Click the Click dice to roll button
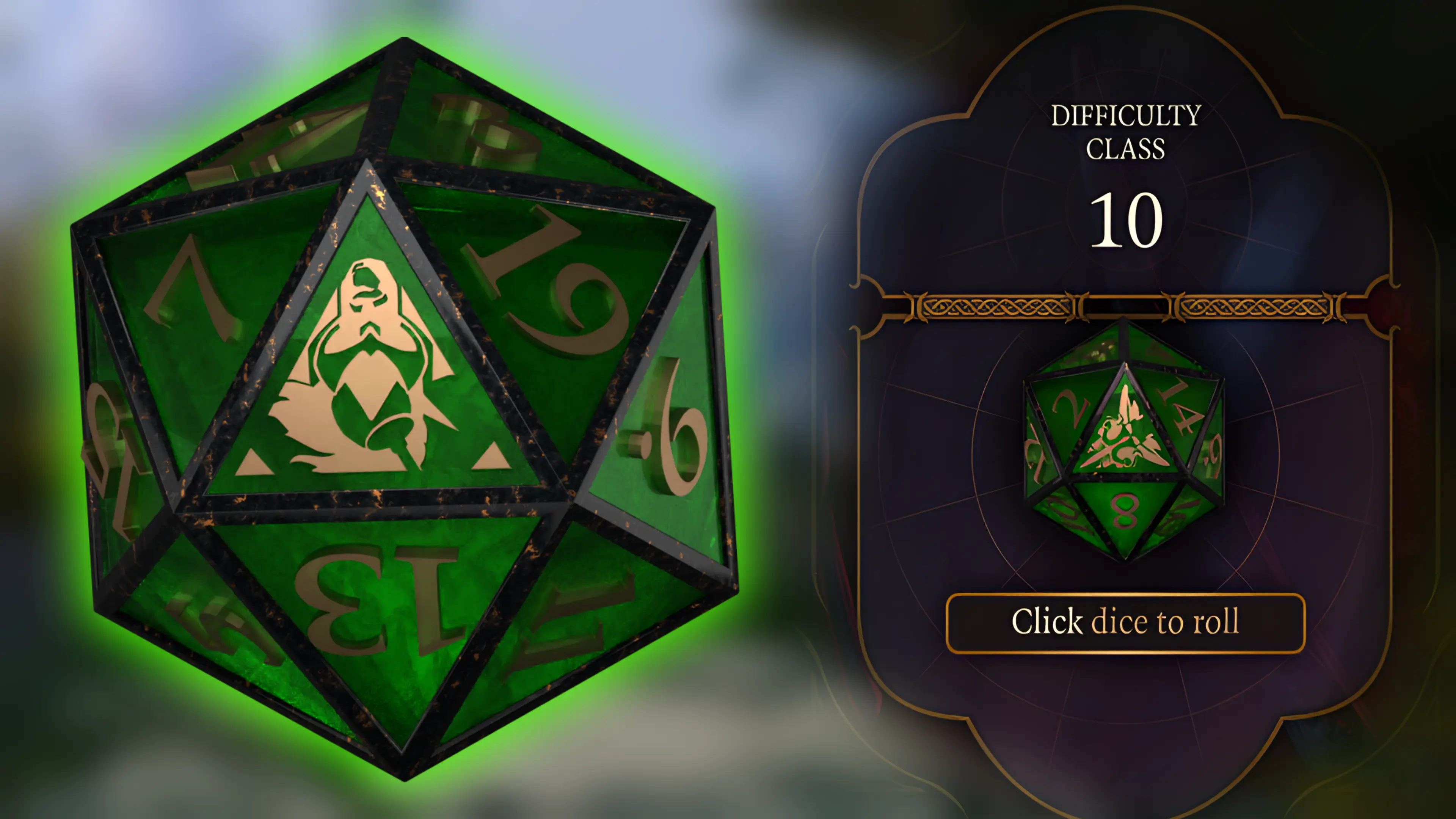The width and height of the screenshot is (1456, 819). pos(1125,623)
